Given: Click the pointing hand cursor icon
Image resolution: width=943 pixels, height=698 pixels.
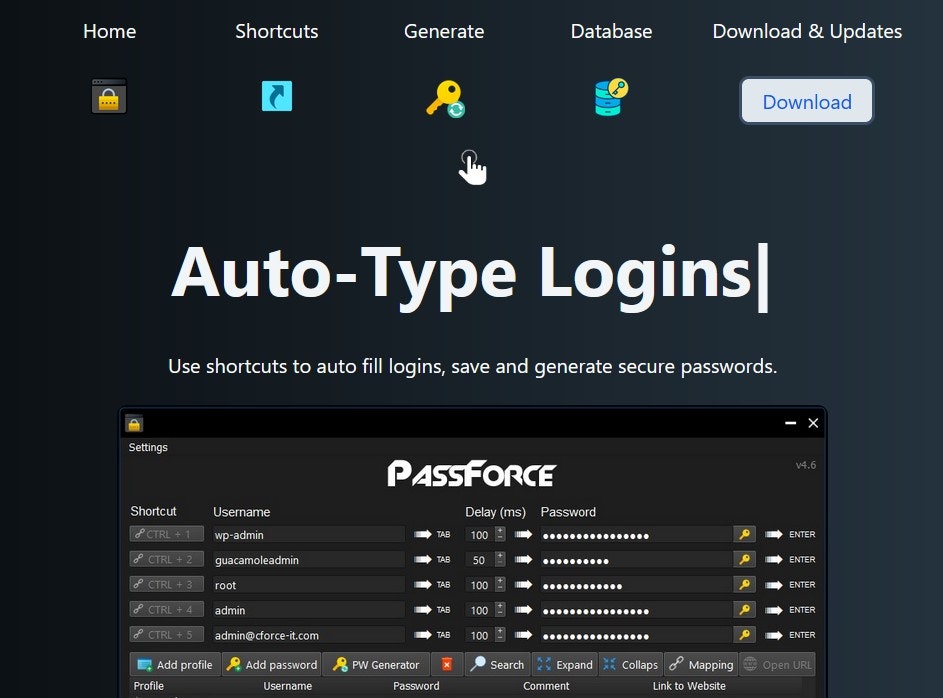Looking at the screenshot, I should (472, 168).
